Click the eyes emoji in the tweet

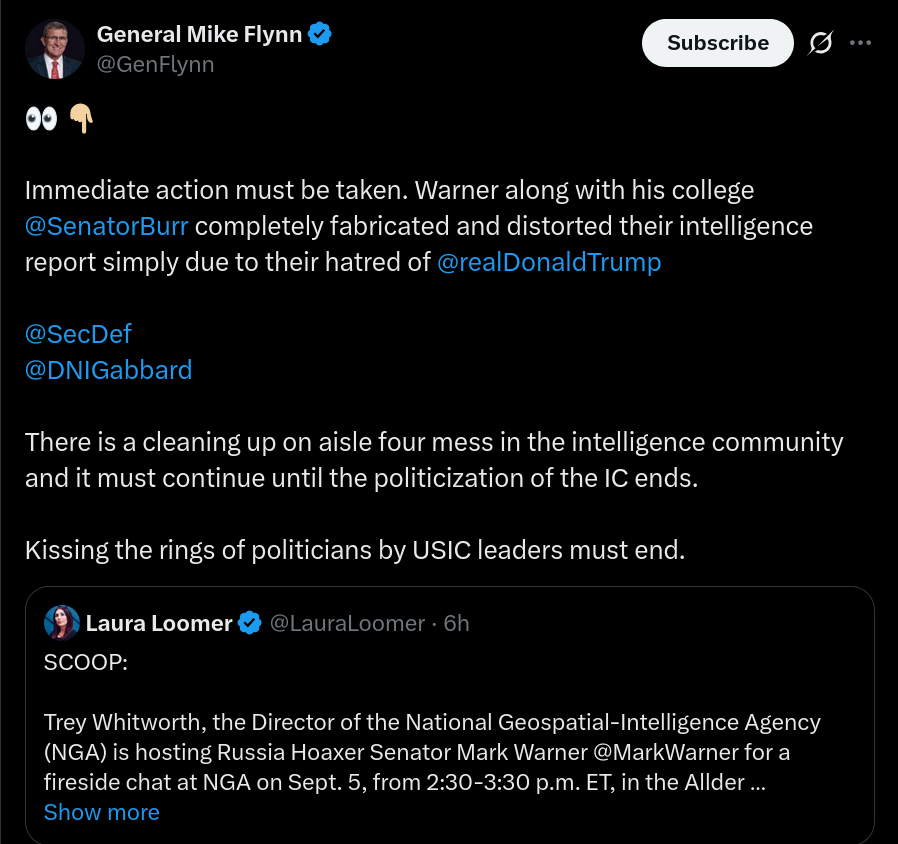click(41, 119)
